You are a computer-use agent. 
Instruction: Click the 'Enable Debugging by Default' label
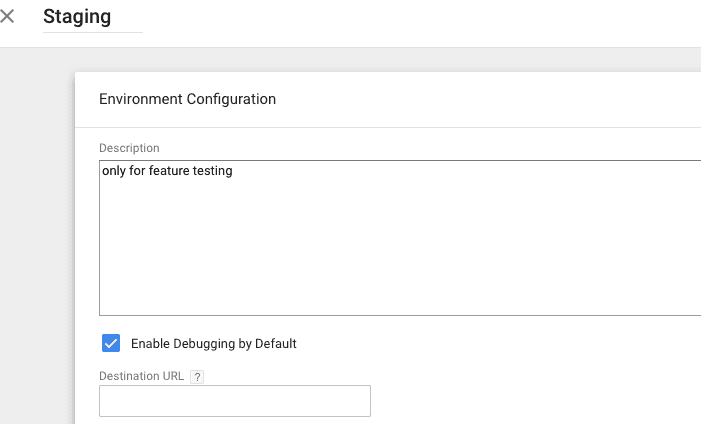tap(213, 344)
